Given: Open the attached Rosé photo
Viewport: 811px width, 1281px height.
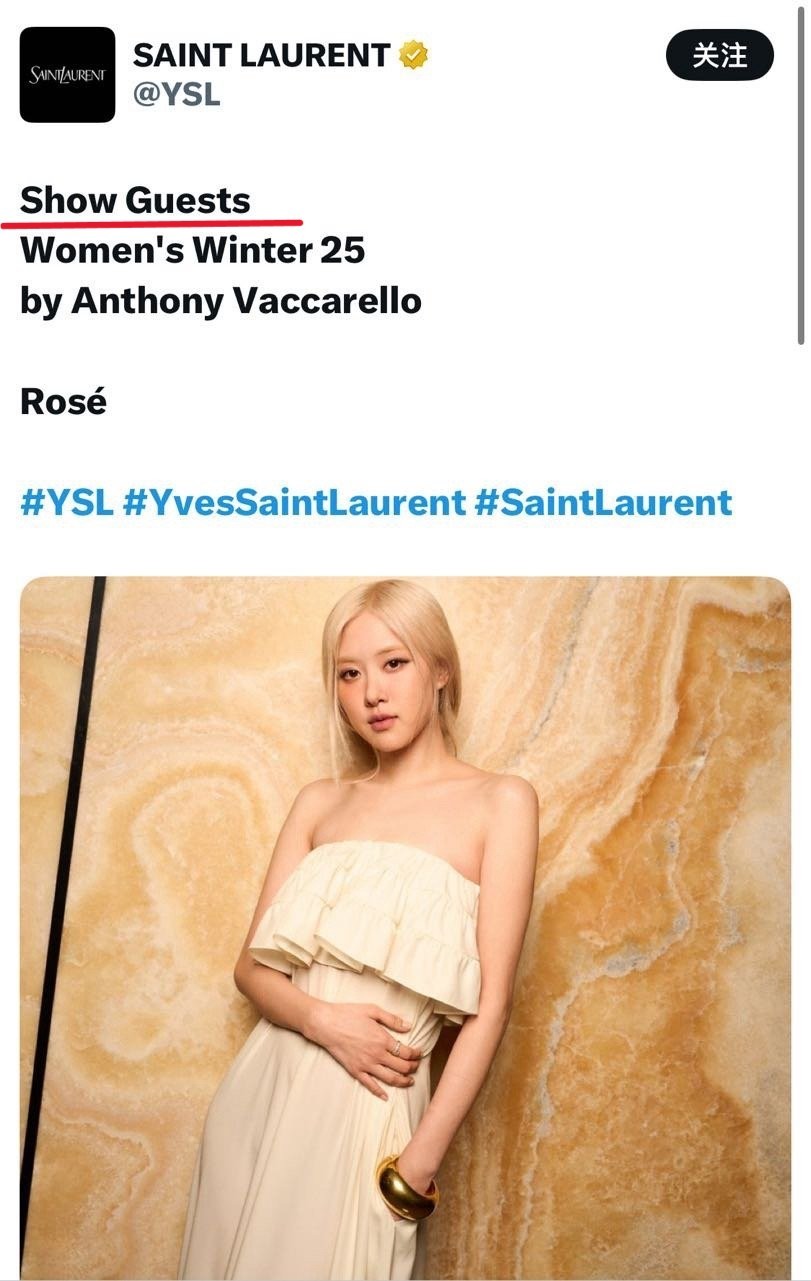Looking at the screenshot, I should [x=405, y=928].
